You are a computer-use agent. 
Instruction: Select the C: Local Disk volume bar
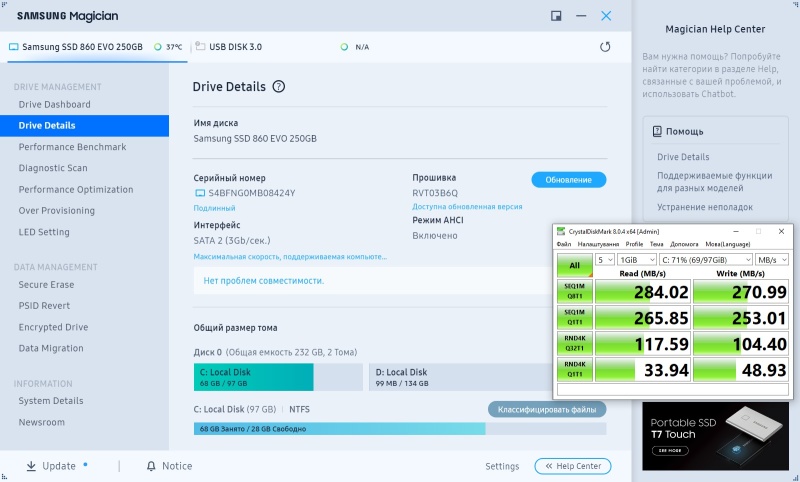(x=278, y=377)
